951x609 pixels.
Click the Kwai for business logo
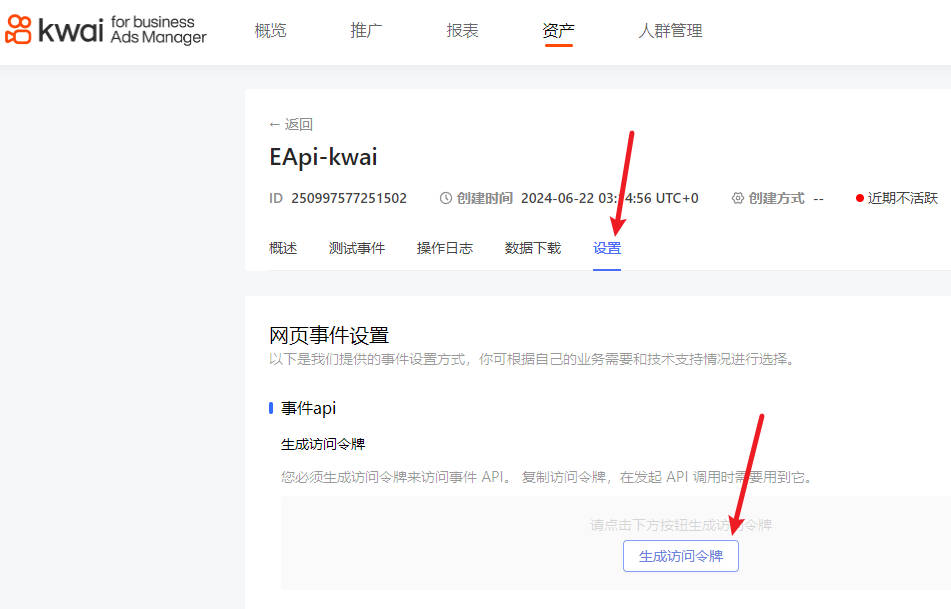(107, 30)
